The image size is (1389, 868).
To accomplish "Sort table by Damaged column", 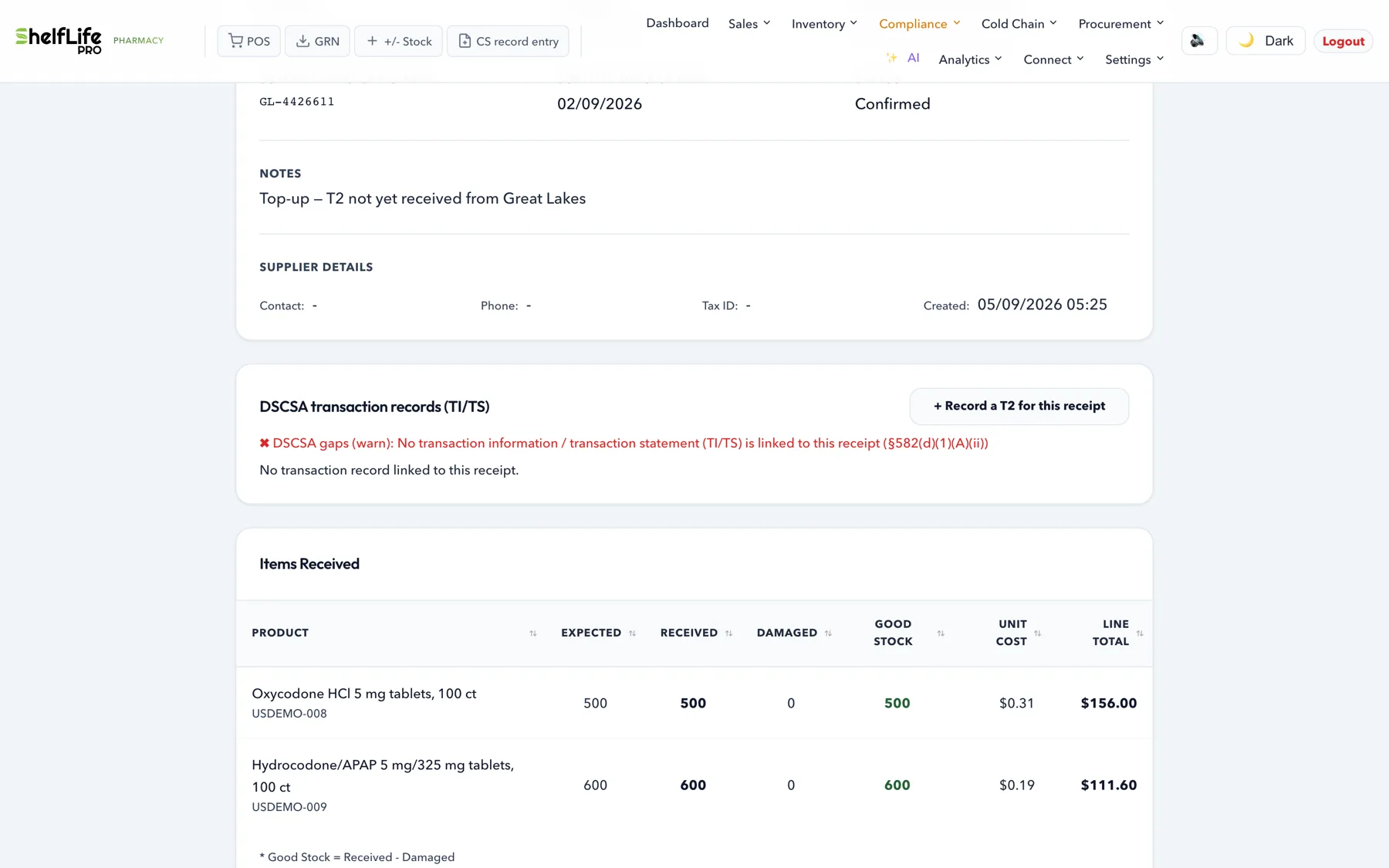I will coord(828,633).
